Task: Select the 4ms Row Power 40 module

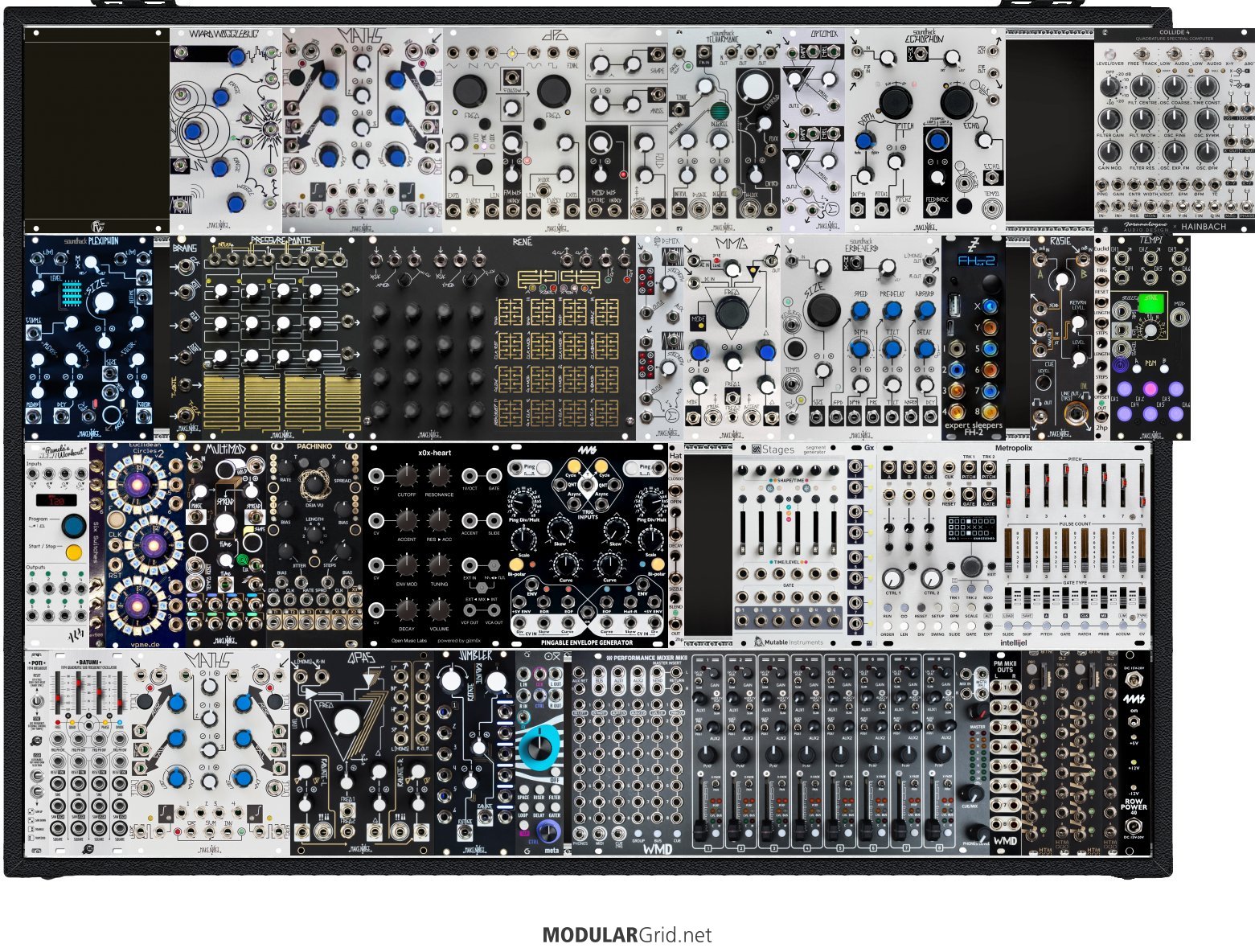Action: [1134, 752]
